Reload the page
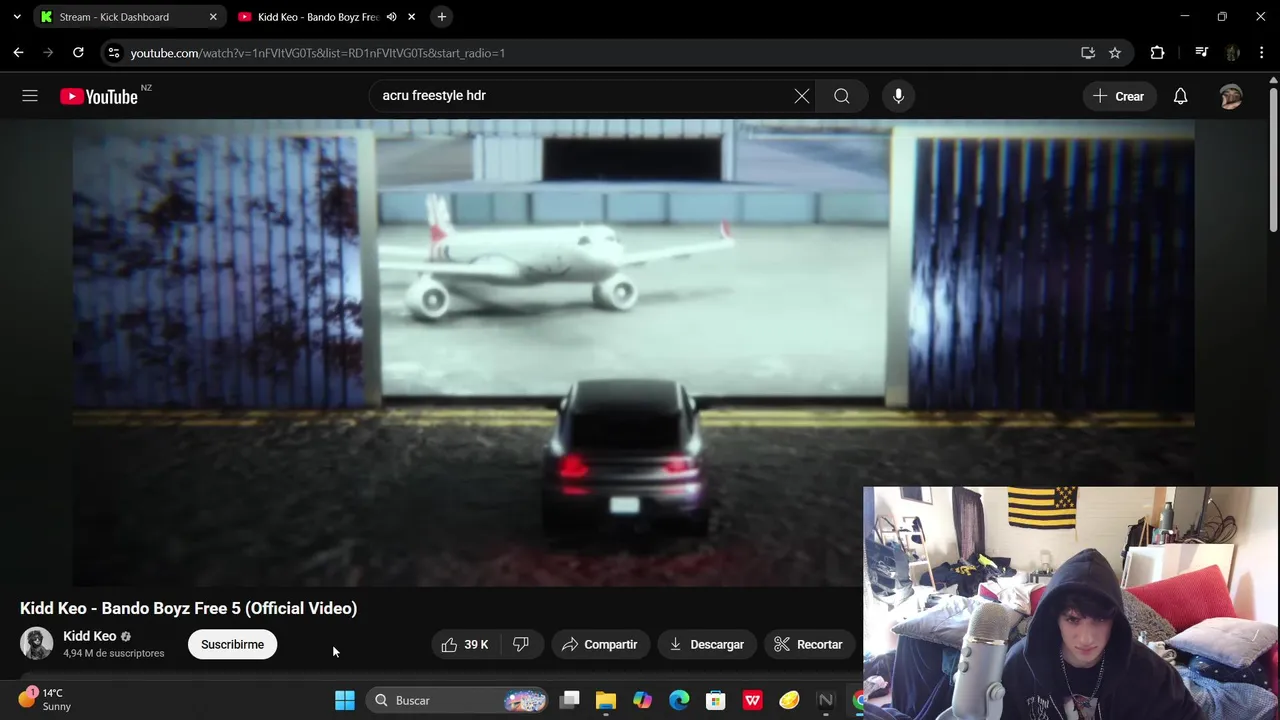Image resolution: width=1280 pixels, height=720 pixels. pyautogui.click(x=78, y=53)
